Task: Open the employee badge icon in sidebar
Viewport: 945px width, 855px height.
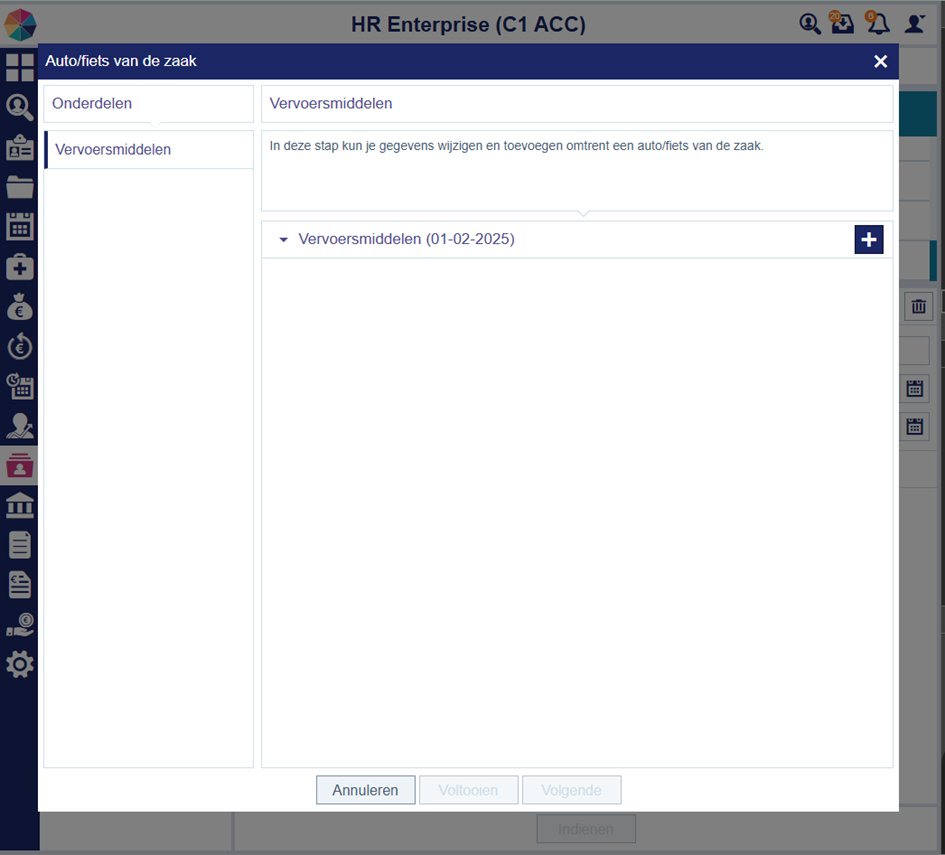Action: [19, 147]
